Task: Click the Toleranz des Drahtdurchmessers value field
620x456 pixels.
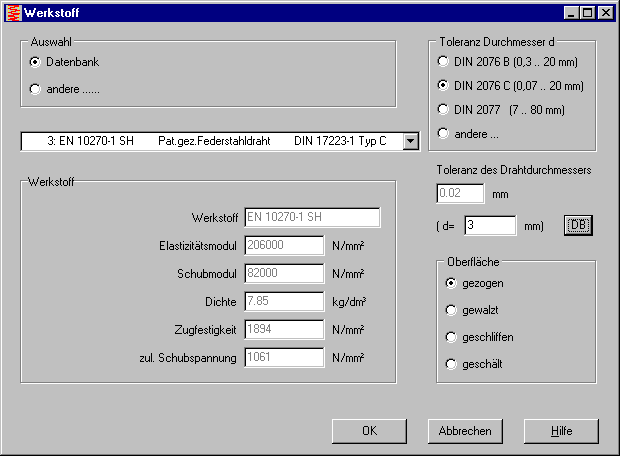Action: pos(460,193)
